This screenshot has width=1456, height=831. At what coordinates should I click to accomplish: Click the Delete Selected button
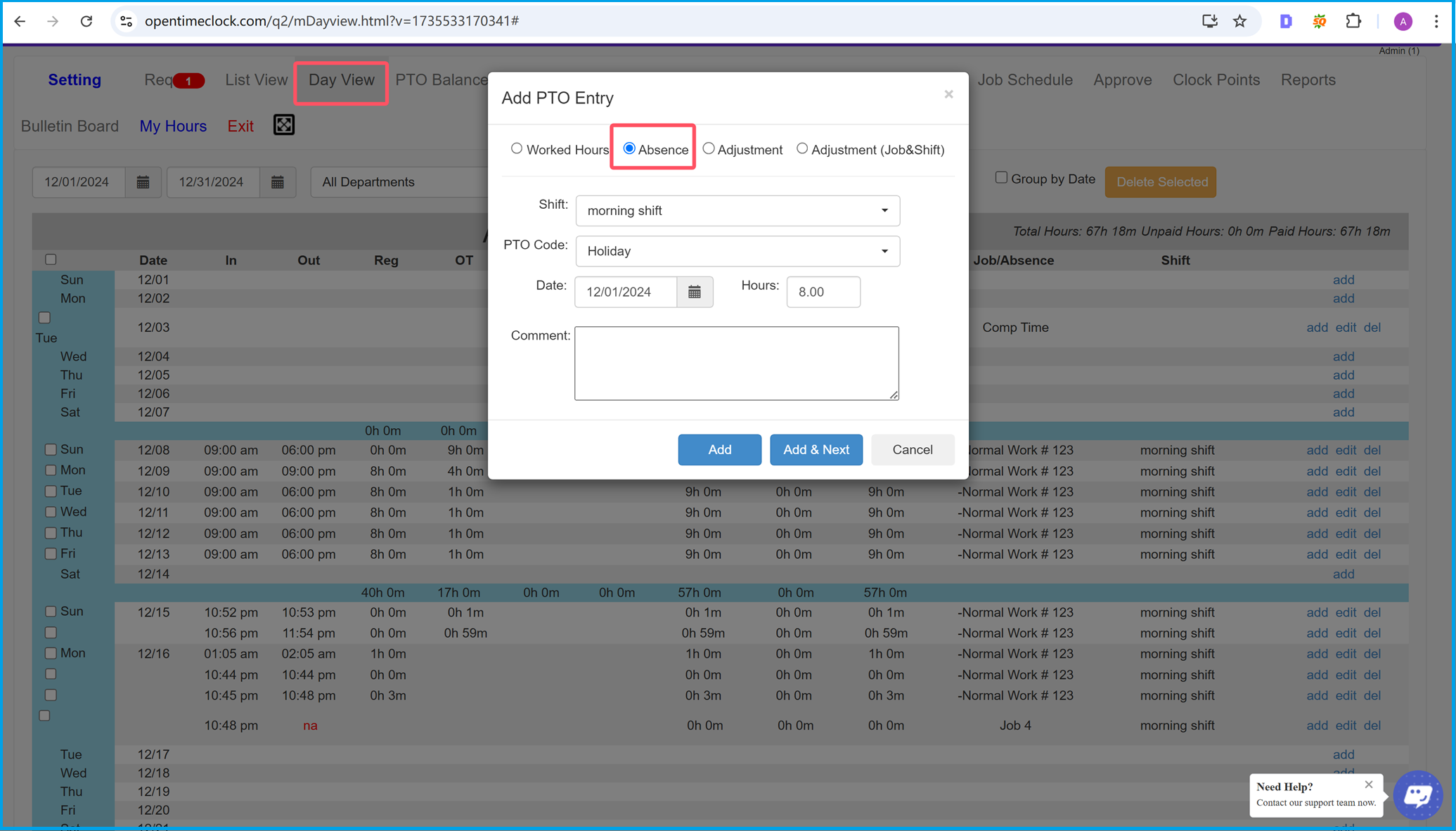[x=1163, y=182]
